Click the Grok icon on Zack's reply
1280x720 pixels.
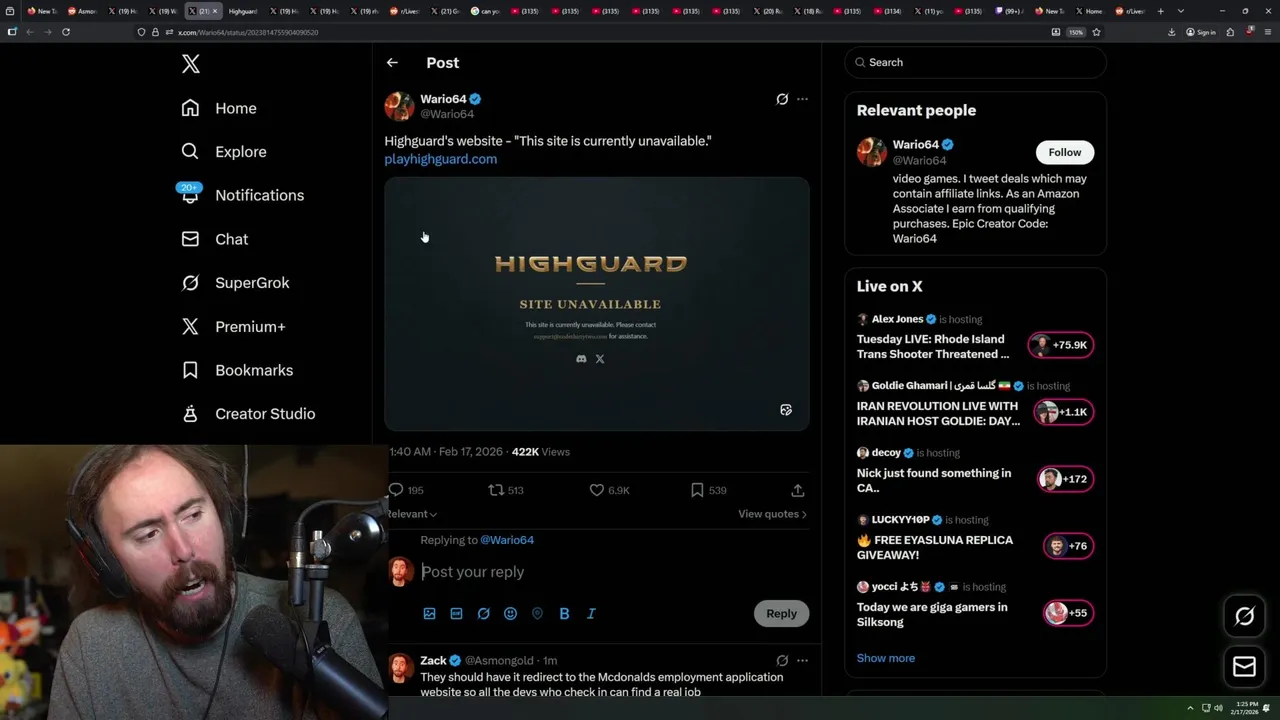click(782, 660)
